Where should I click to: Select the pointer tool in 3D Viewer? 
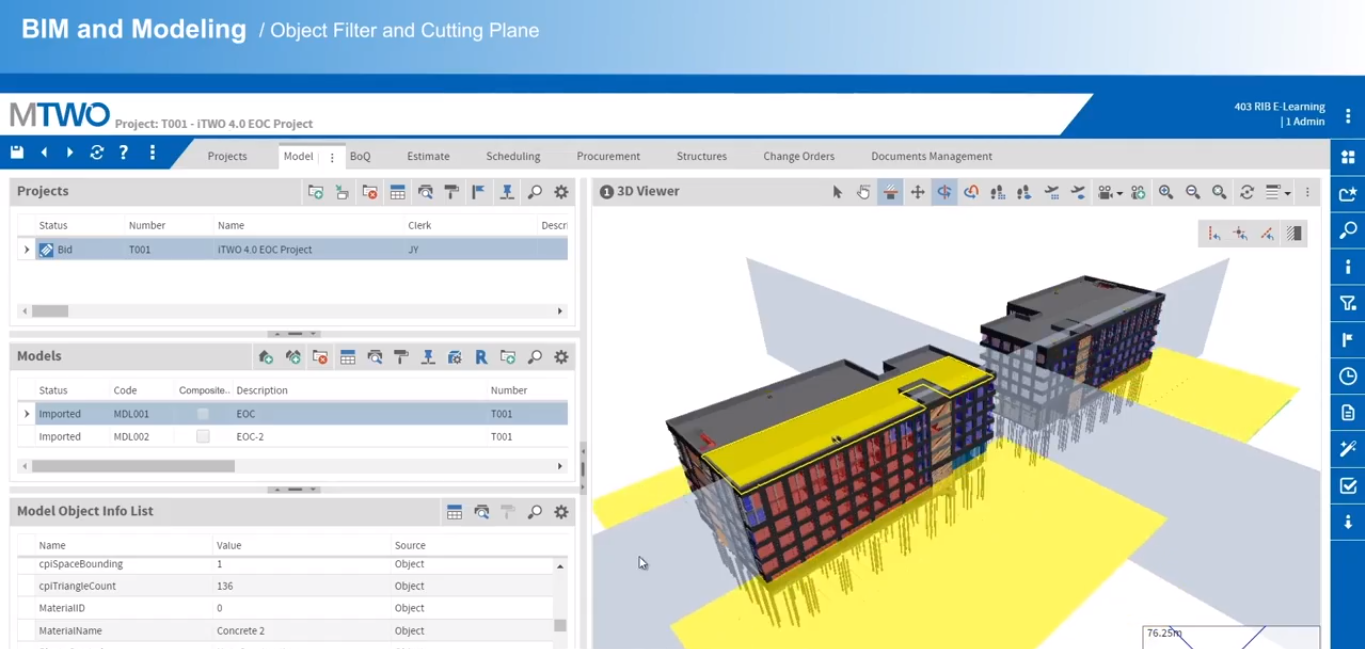(x=837, y=192)
